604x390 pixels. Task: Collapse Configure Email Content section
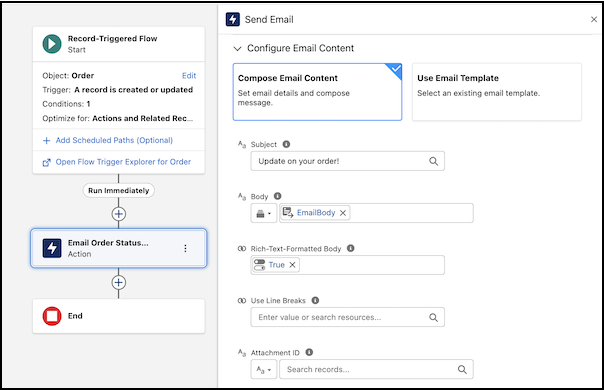(x=237, y=49)
